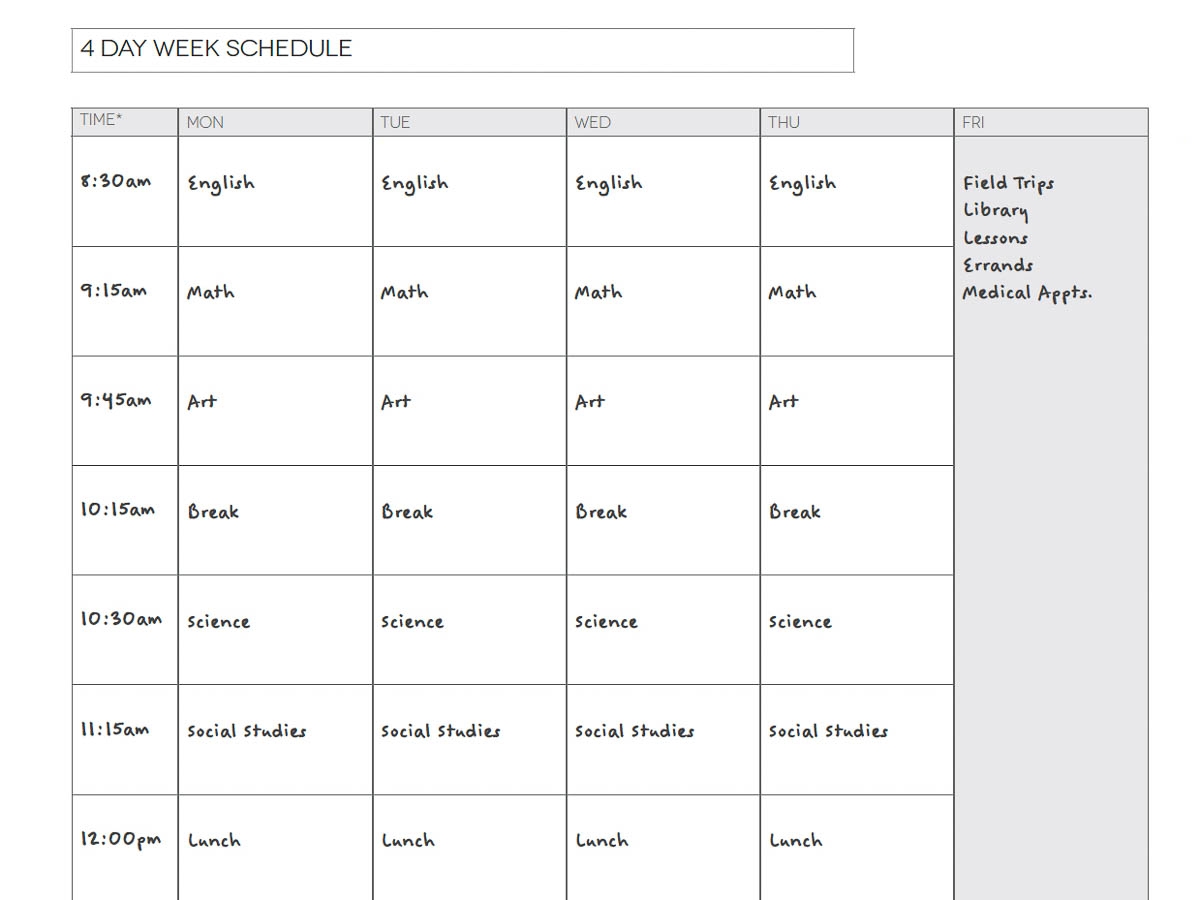Click Thursday's Break cell
Viewport: 1200px width, 900px height.
[x=857, y=520]
